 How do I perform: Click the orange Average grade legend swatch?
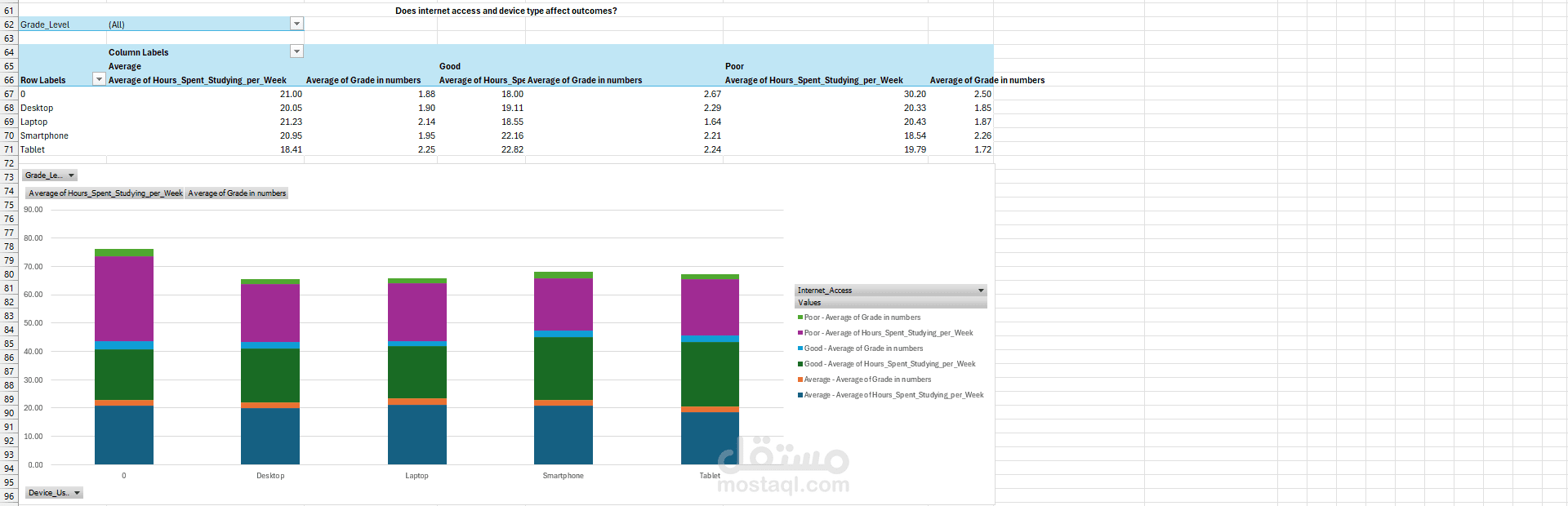[x=800, y=379]
